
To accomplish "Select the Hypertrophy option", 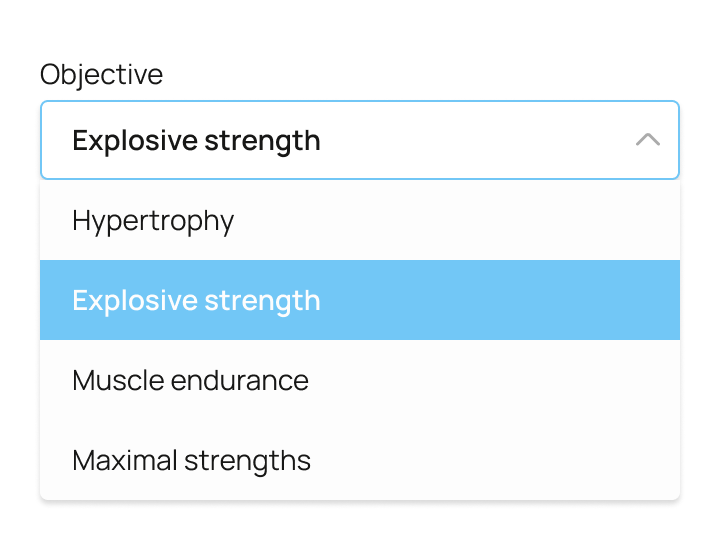I will (153, 220).
